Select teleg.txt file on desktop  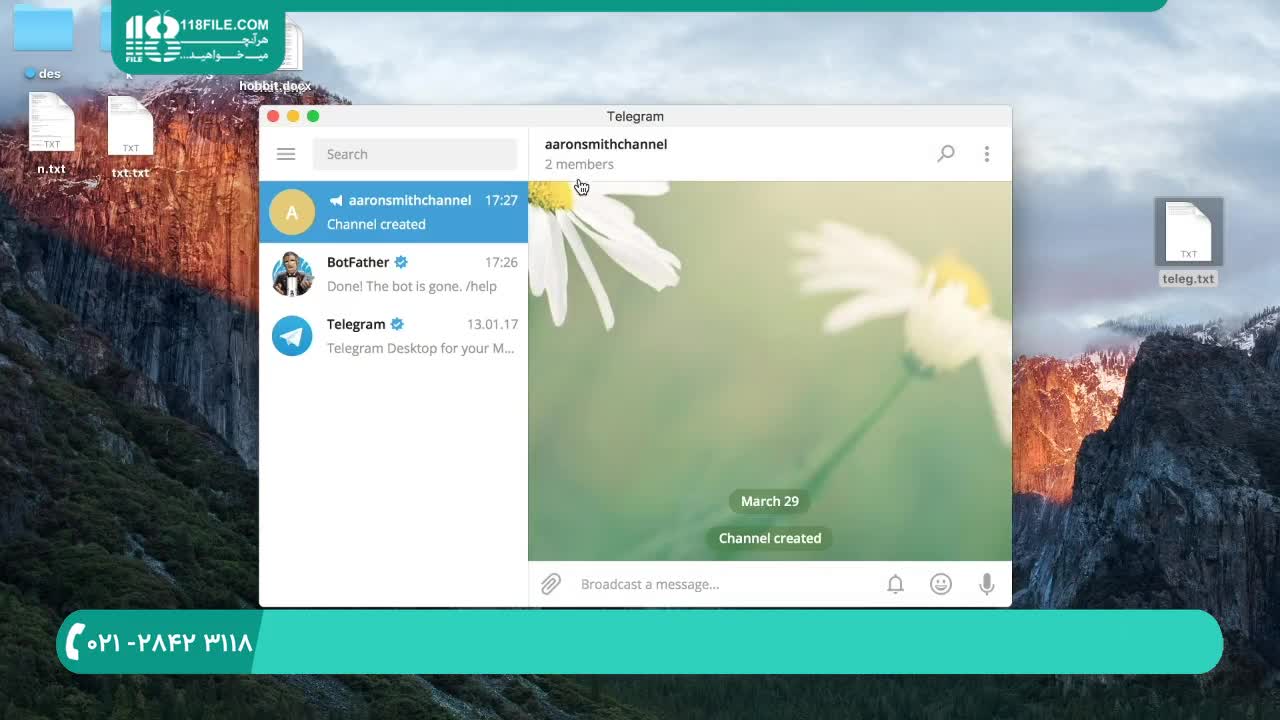[x=1188, y=242]
